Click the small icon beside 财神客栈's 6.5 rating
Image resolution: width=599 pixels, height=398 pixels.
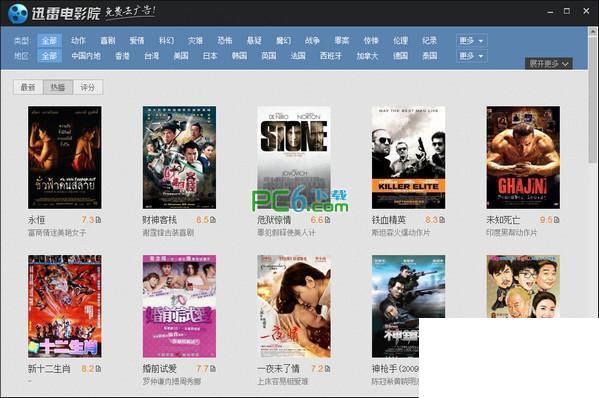(213, 220)
